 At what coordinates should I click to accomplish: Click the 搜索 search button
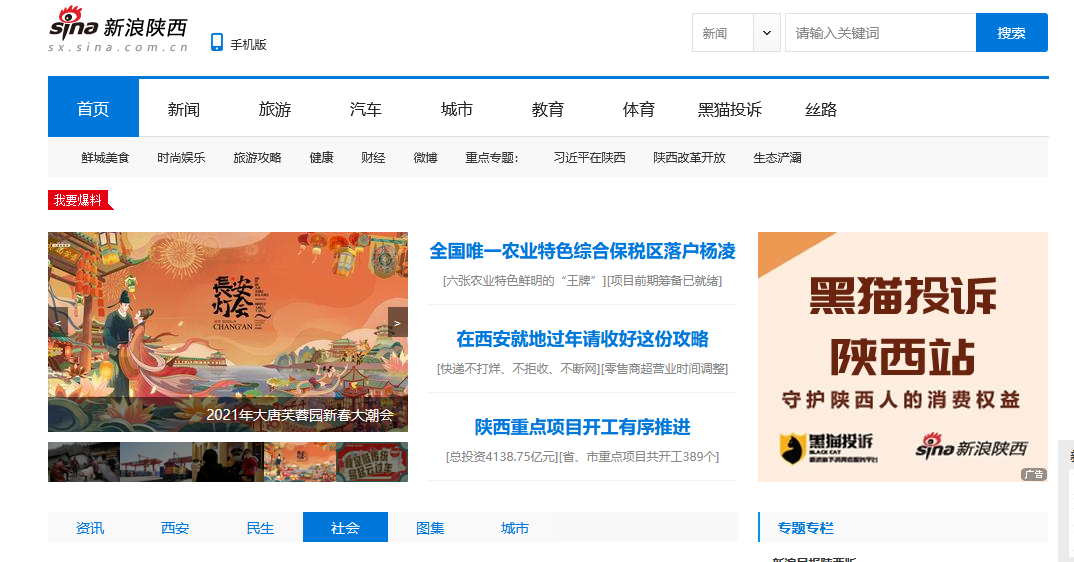coord(1012,32)
